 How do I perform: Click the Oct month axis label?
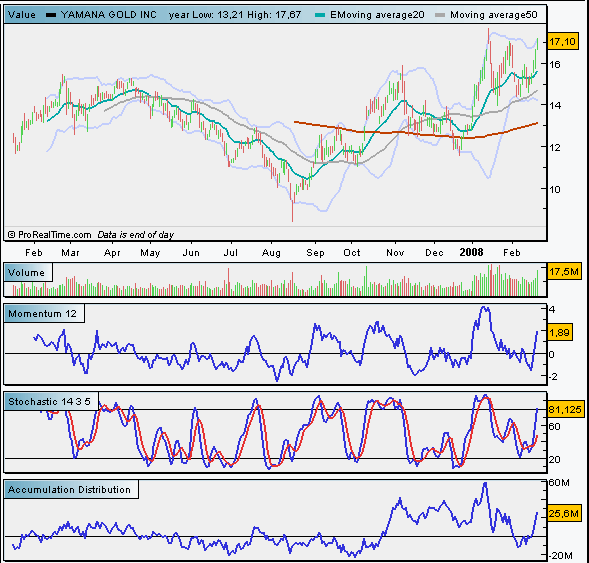point(352,253)
